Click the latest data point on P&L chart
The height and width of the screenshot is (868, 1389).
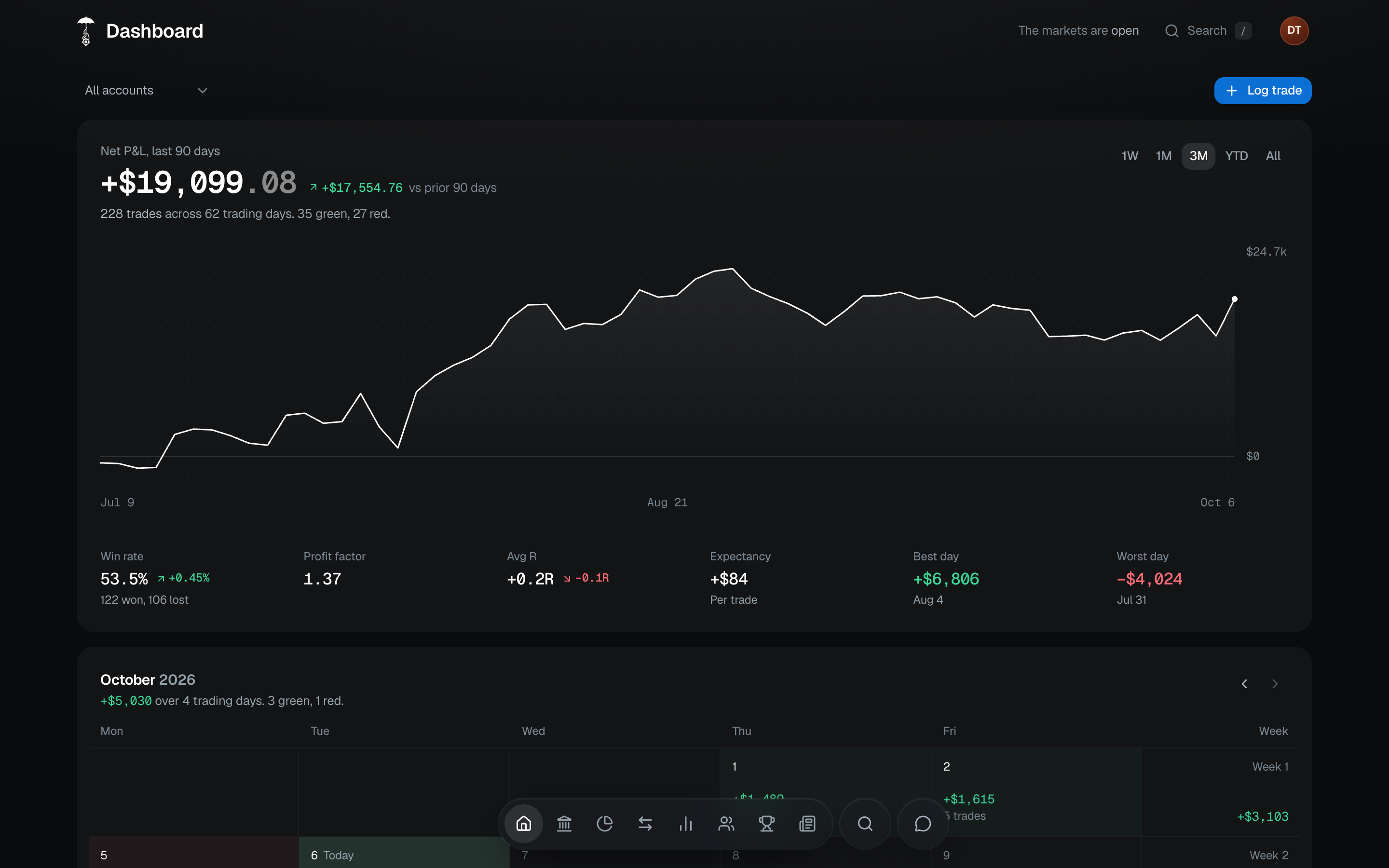click(x=1235, y=299)
